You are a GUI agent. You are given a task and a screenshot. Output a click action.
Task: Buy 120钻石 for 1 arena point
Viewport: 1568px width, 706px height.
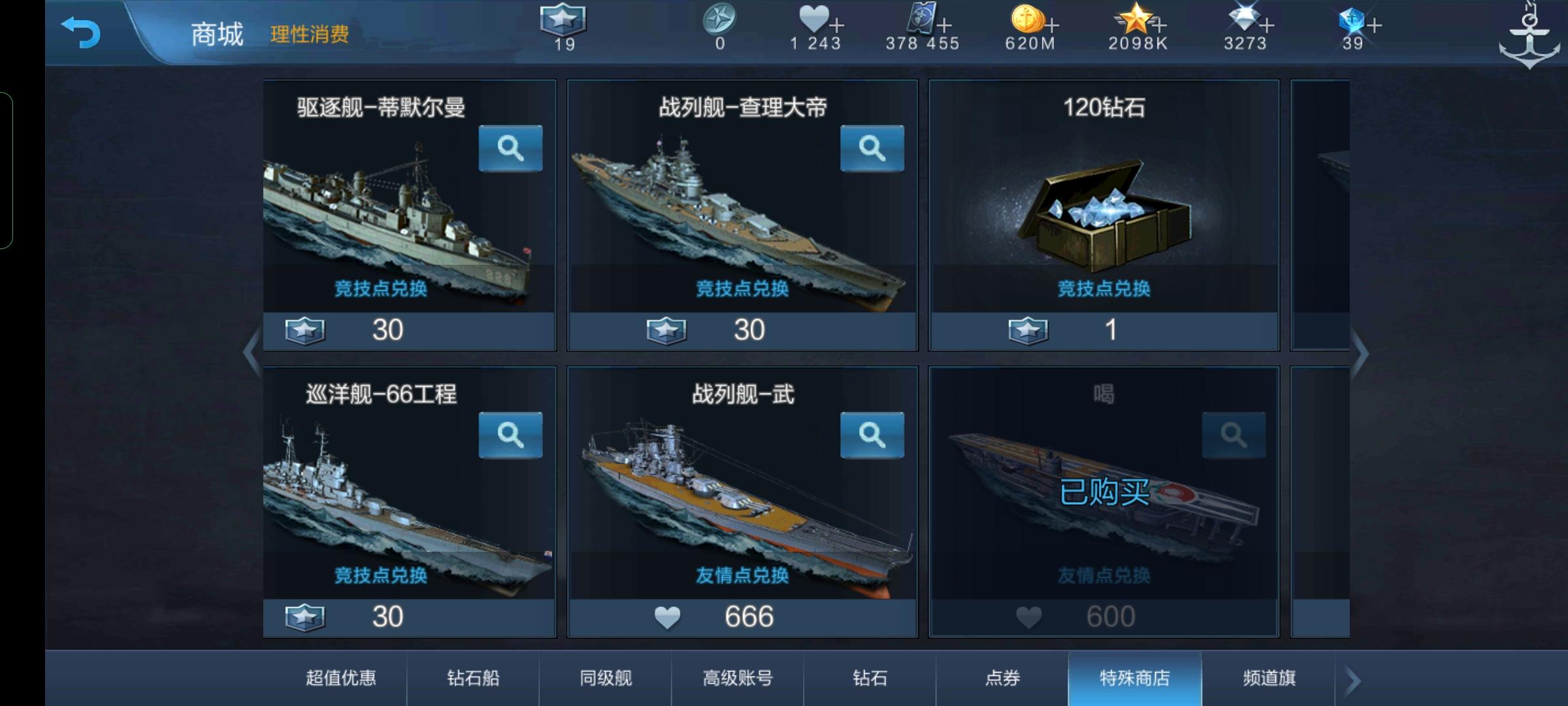(x=1104, y=330)
